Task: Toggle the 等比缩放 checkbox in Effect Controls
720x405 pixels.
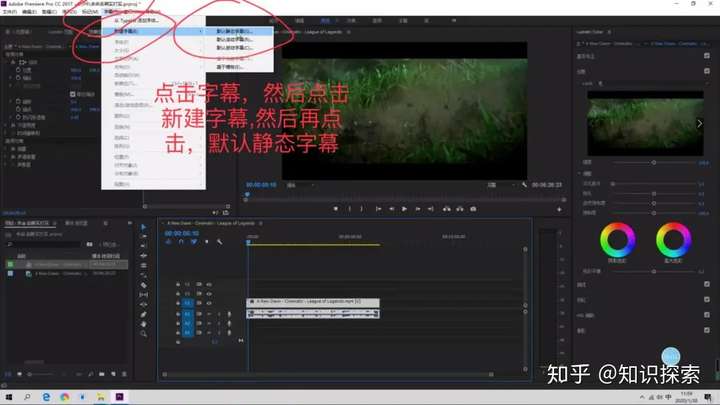Action: (73, 94)
